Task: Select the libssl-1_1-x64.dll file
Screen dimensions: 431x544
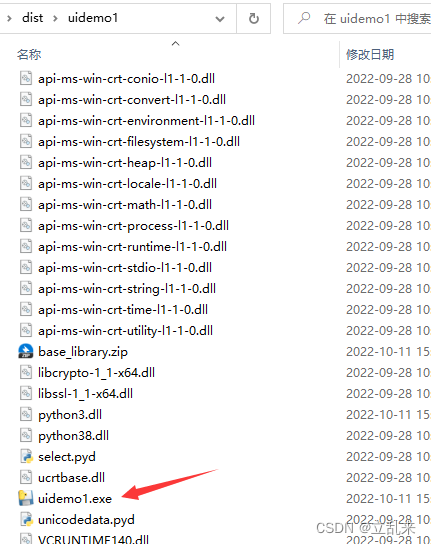Action: pyautogui.click(x=85, y=393)
